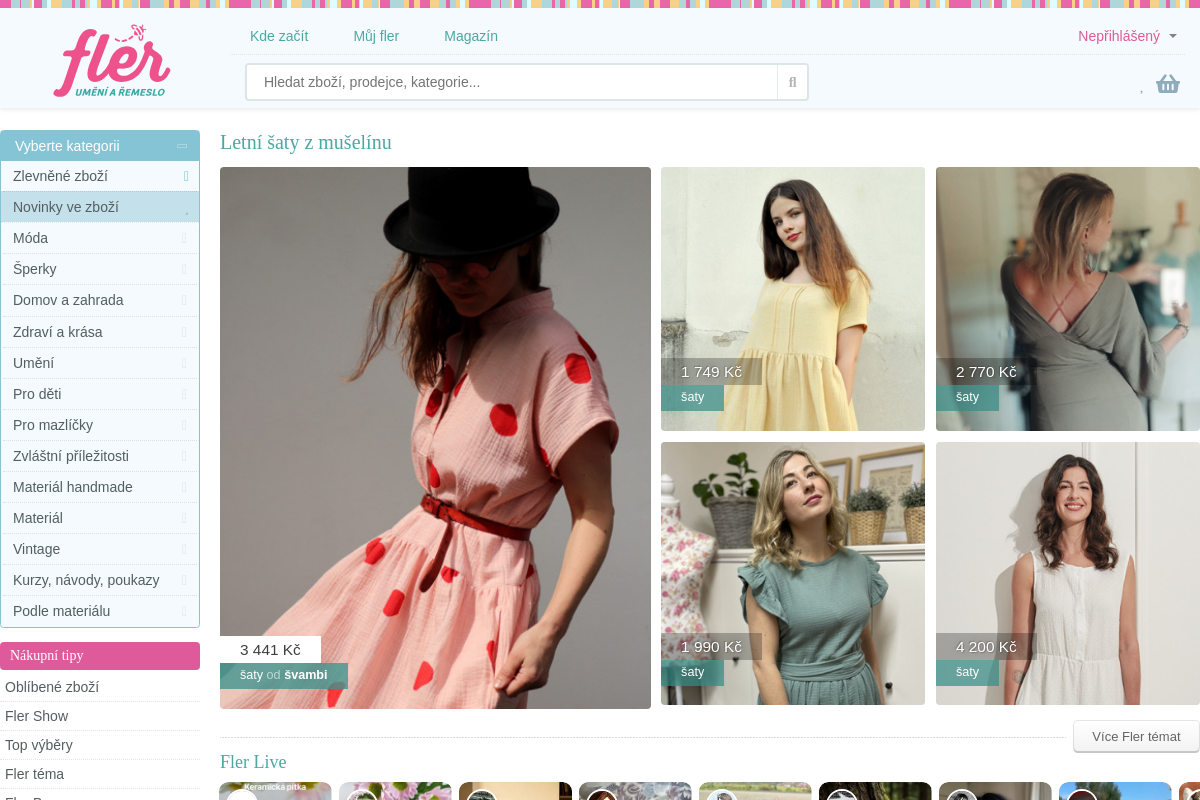
Task: Select the Můj fler menu item
Action: (x=376, y=36)
